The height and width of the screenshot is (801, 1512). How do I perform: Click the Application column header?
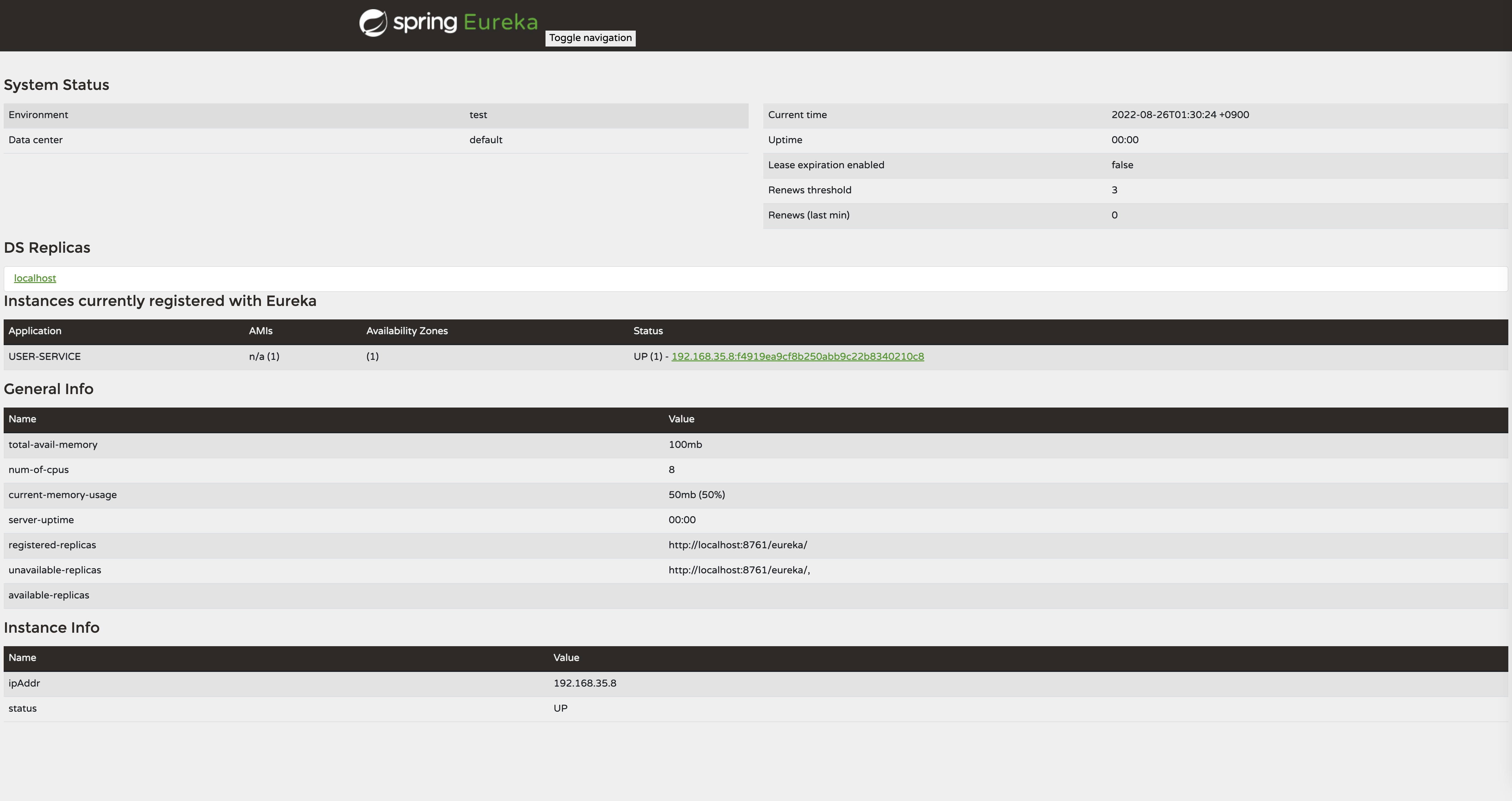(x=35, y=331)
